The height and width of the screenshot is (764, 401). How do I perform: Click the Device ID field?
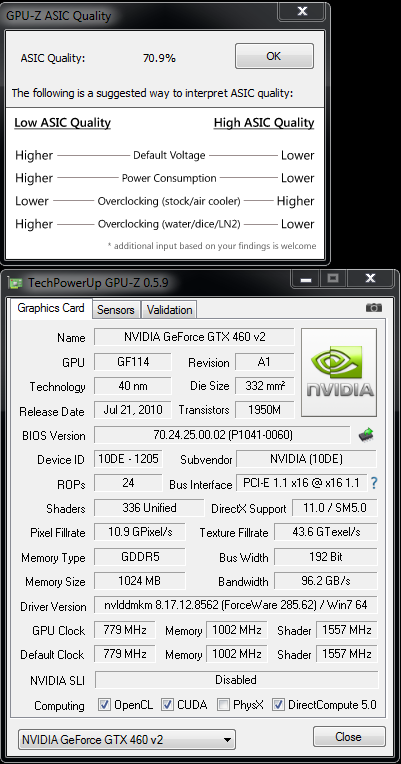(128, 459)
